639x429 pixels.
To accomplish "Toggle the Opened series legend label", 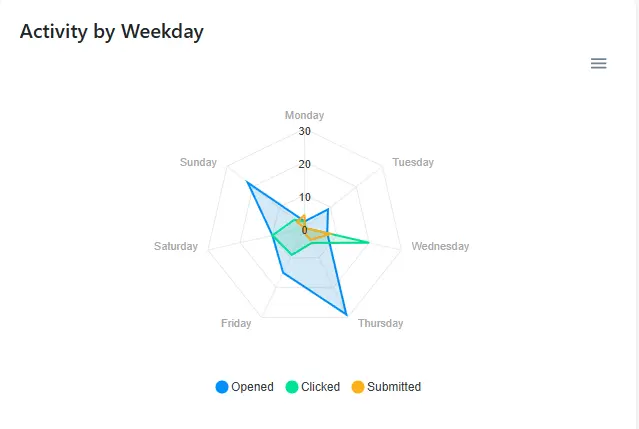I will (252, 387).
